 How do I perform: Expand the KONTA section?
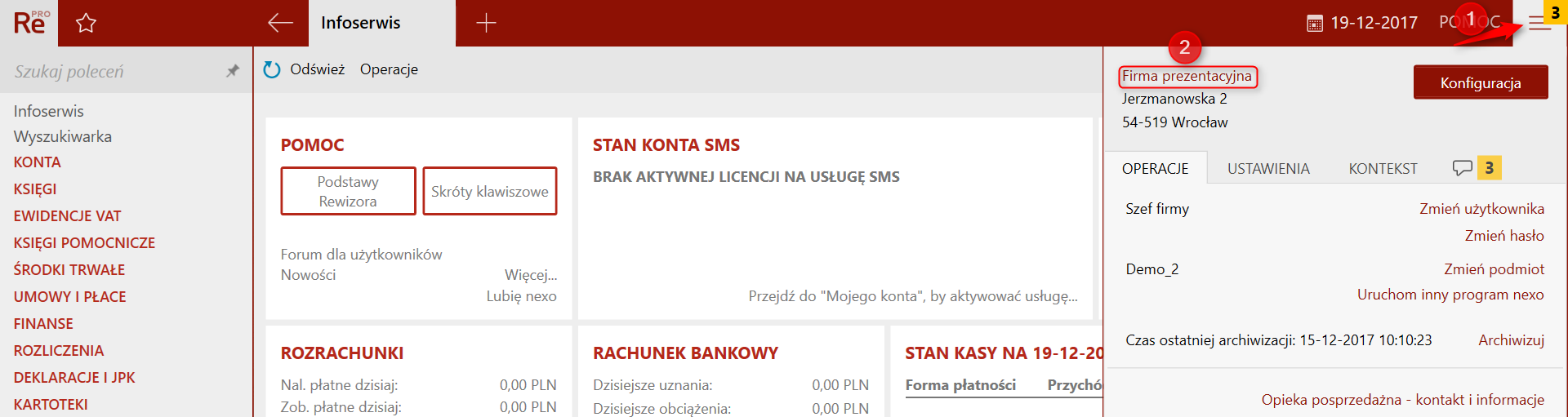[38, 162]
